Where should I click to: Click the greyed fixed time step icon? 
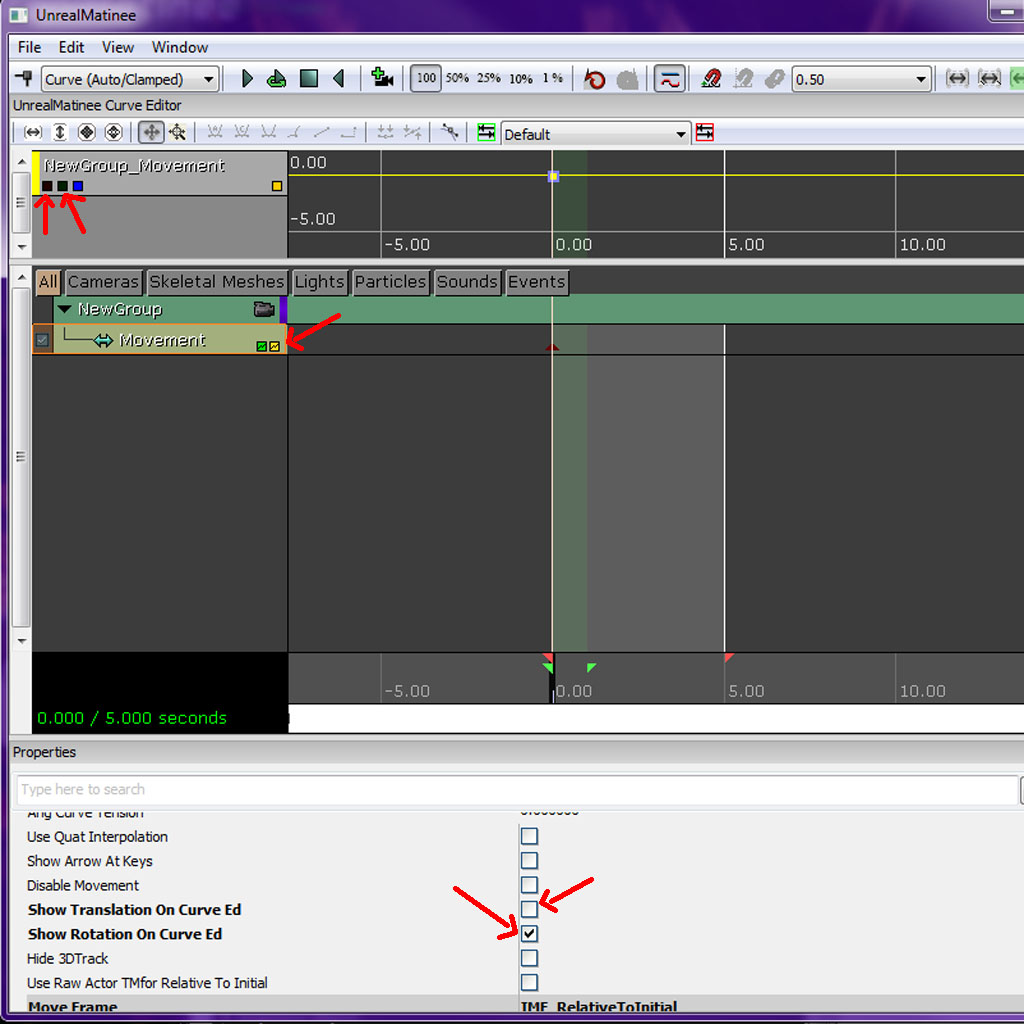[775, 79]
